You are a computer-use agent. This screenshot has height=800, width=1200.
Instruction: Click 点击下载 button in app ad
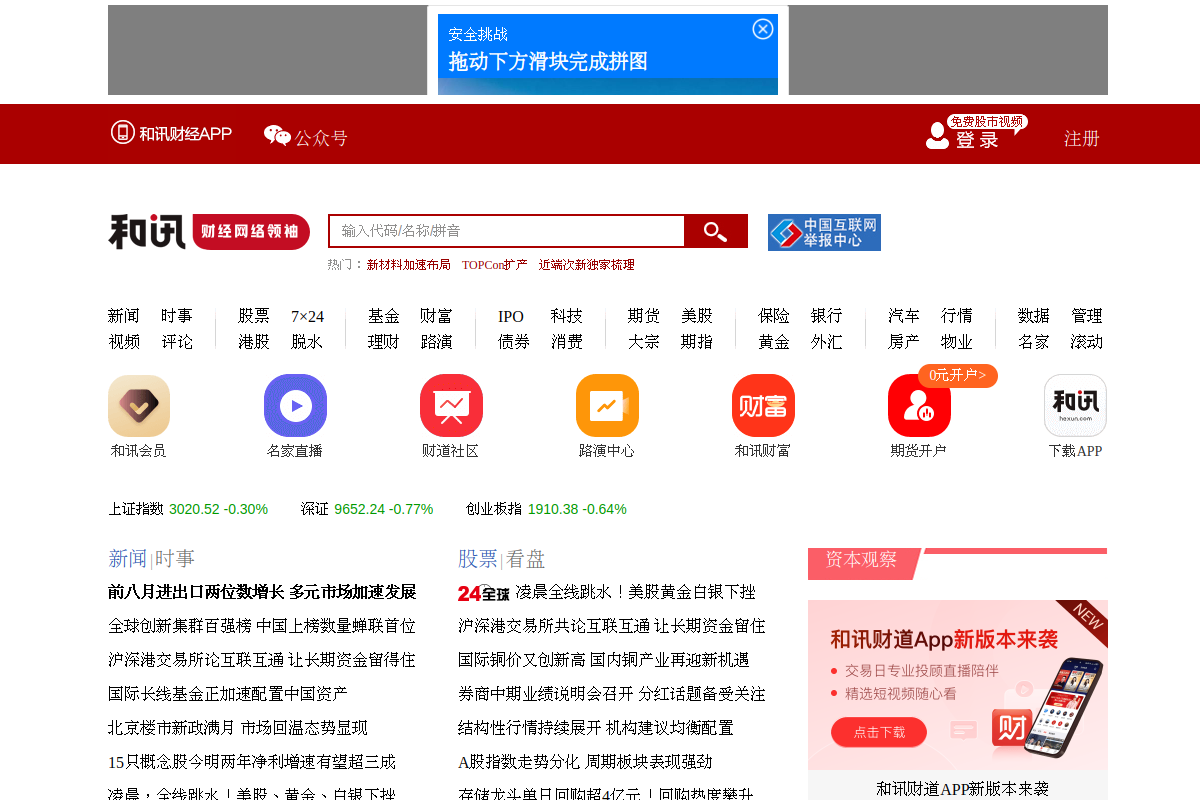pyautogui.click(x=879, y=732)
